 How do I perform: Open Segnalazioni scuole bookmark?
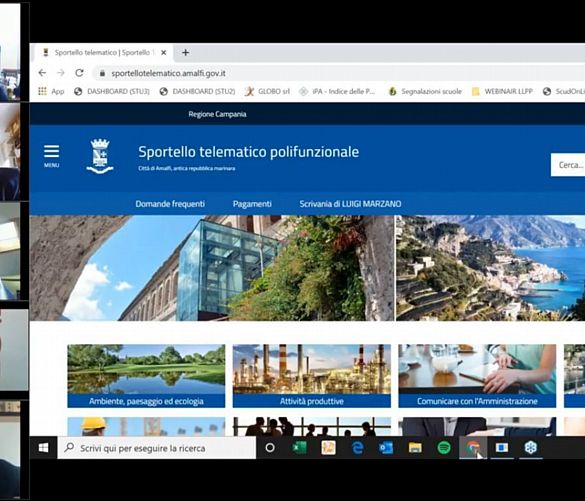click(425, 91)
